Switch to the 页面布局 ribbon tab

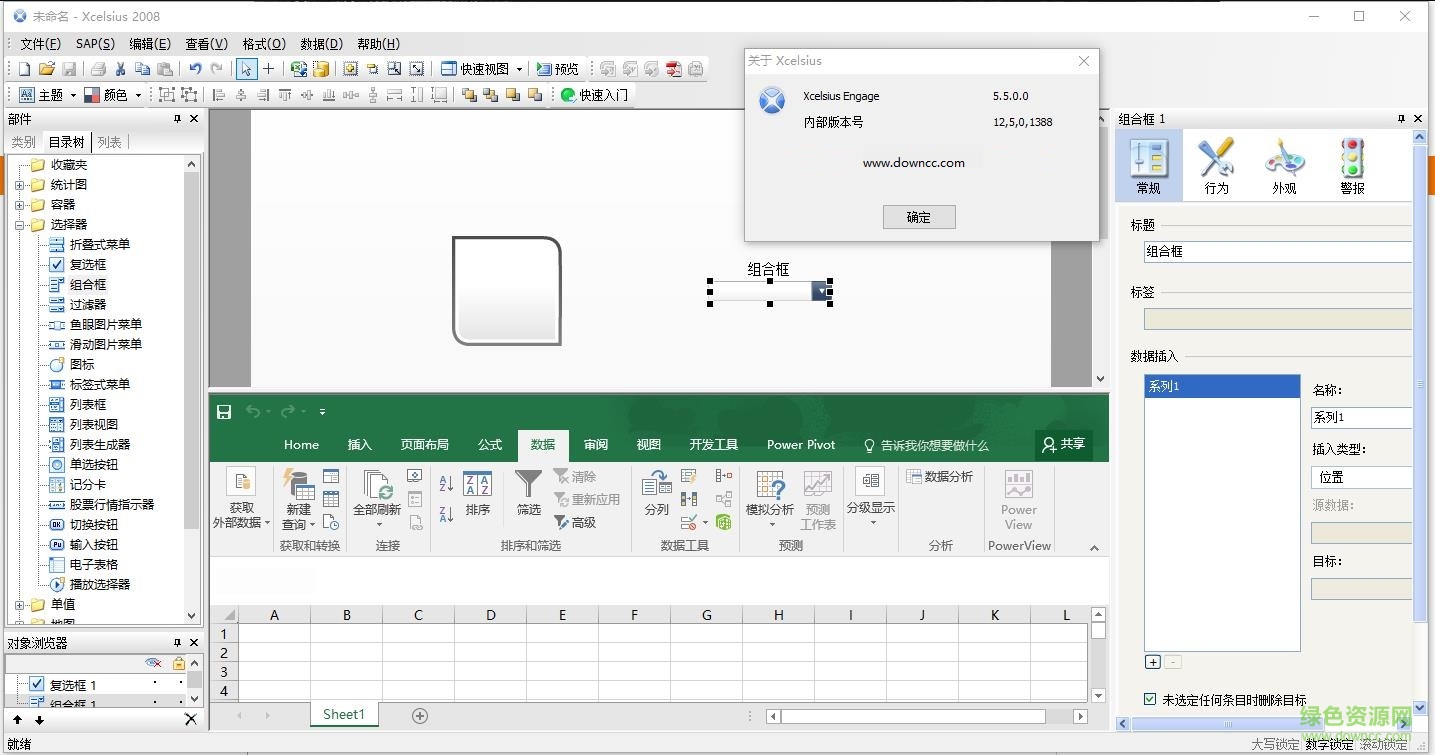click(424, 445)
